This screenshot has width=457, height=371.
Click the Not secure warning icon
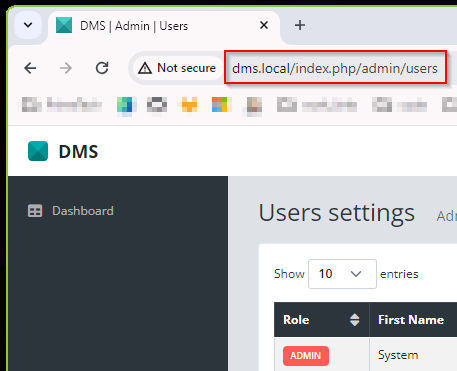coord(145,68)
